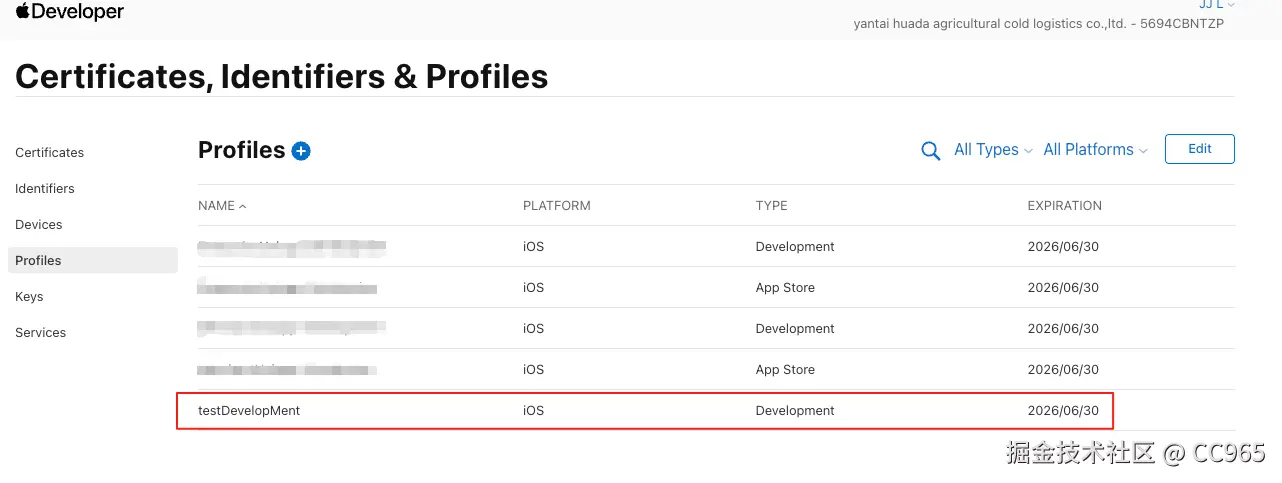This screenshot has height=483, width=1282.
Task: Add a new profile with plus icon
Action: (x=301, y=151)
